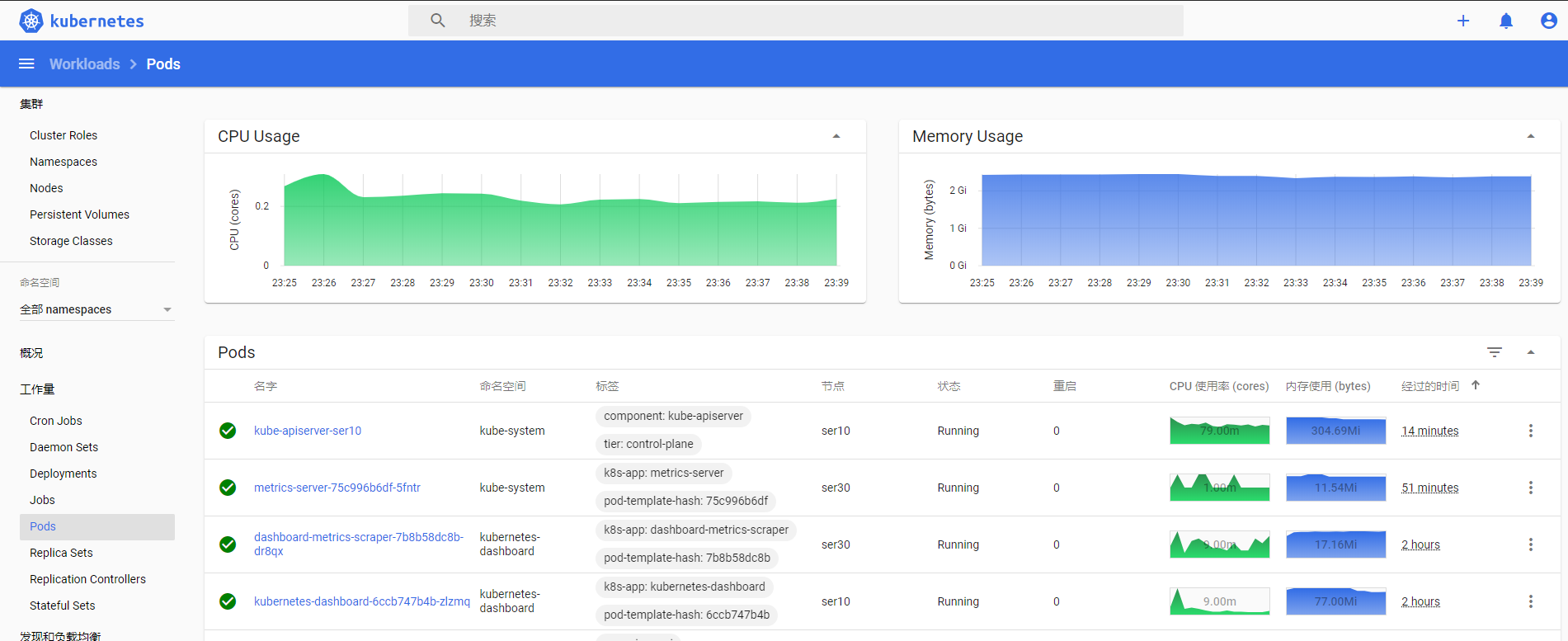Open notifications bell icon
Viewport: 1568px width, 641px height.
point(1506,21)
